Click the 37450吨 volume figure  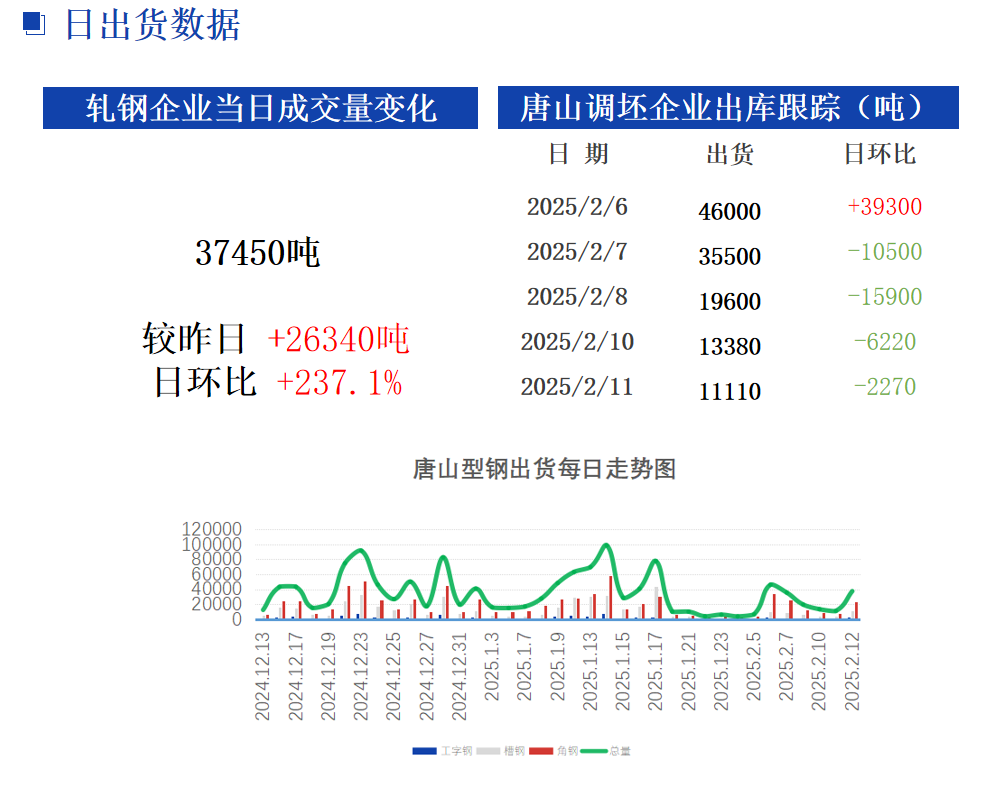tap(257, 253)
